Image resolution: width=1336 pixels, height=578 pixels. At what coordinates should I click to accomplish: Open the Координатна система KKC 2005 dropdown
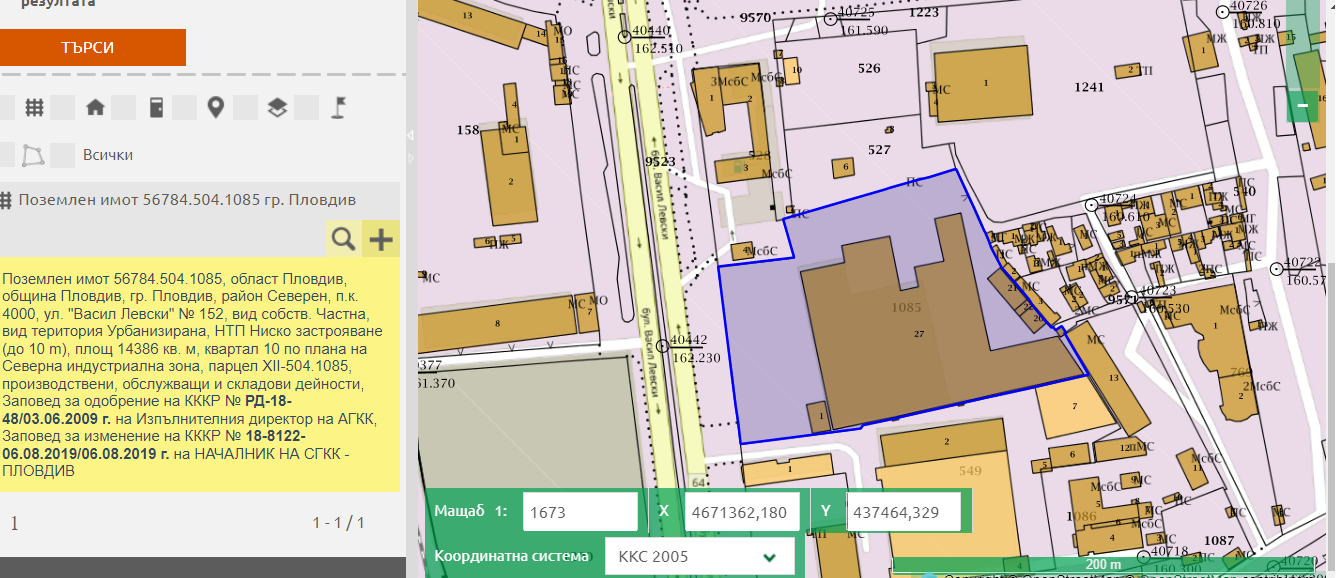pos(699,556)
